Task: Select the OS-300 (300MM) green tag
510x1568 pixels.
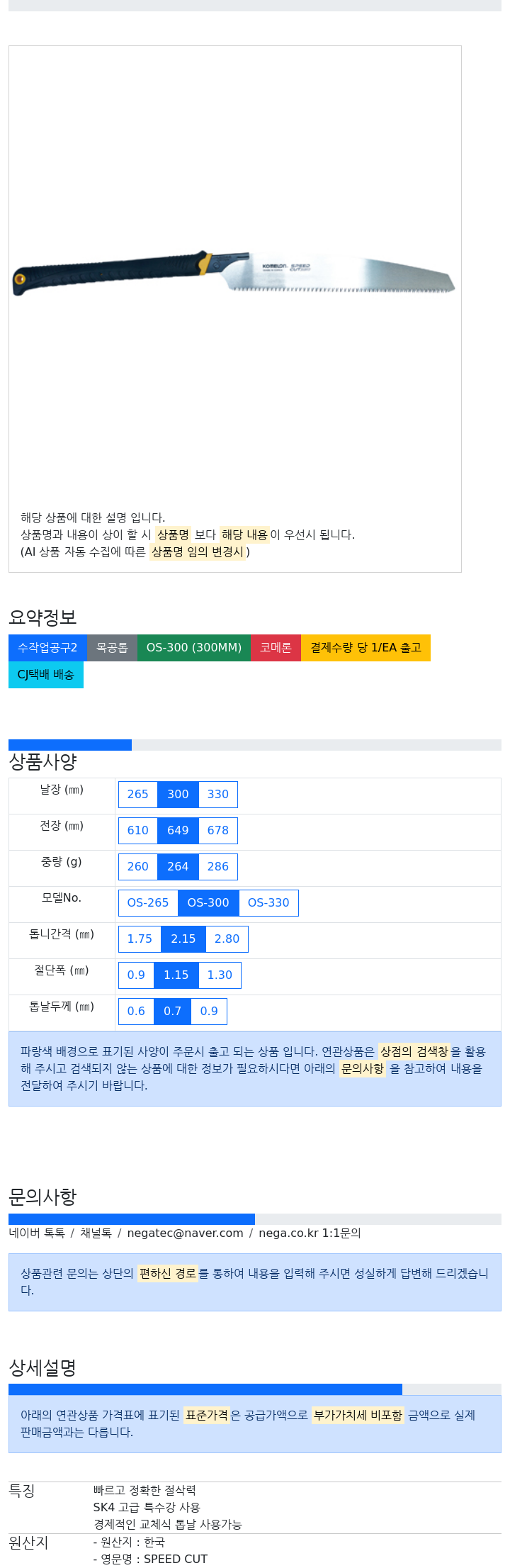Action: [193, 648]
